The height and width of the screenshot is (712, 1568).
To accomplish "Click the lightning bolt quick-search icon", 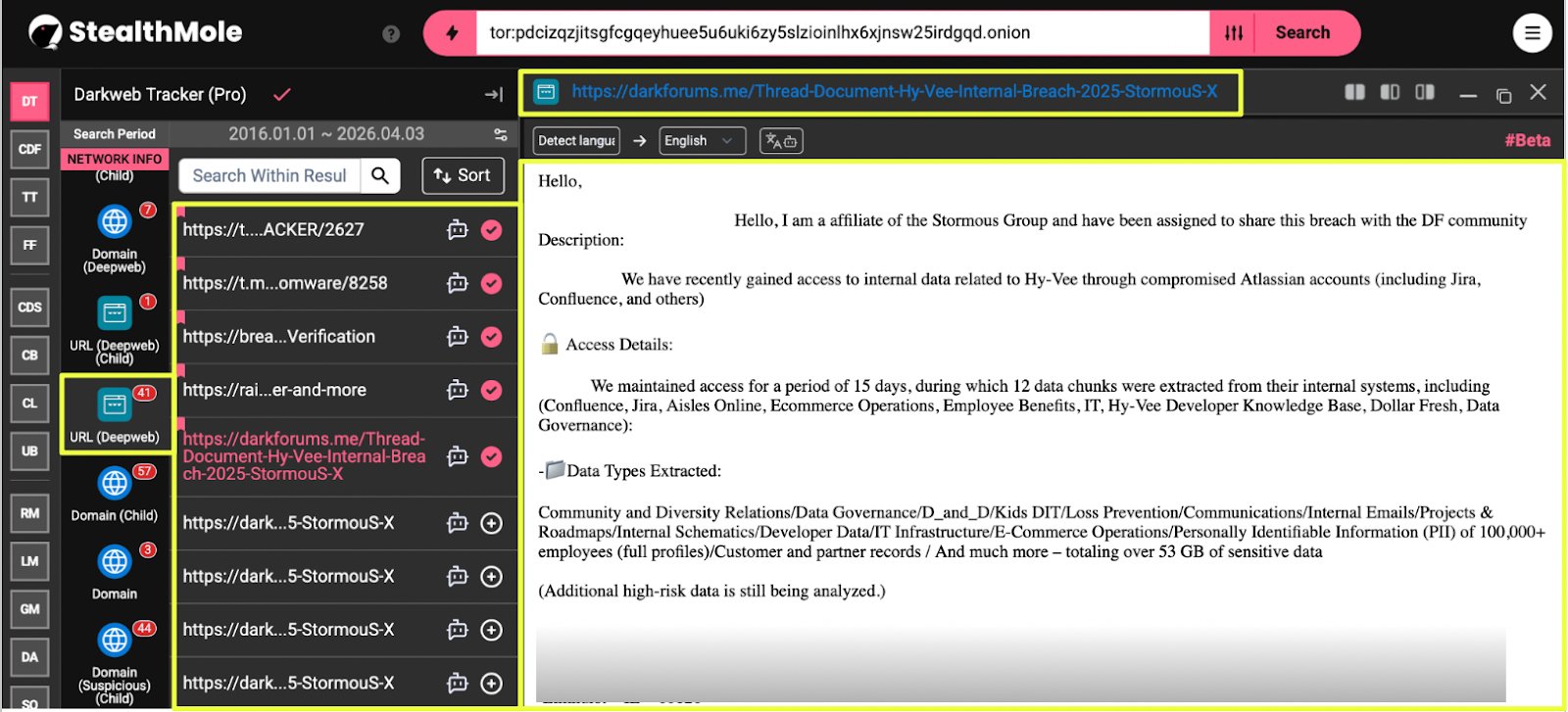I will (452, 33).
